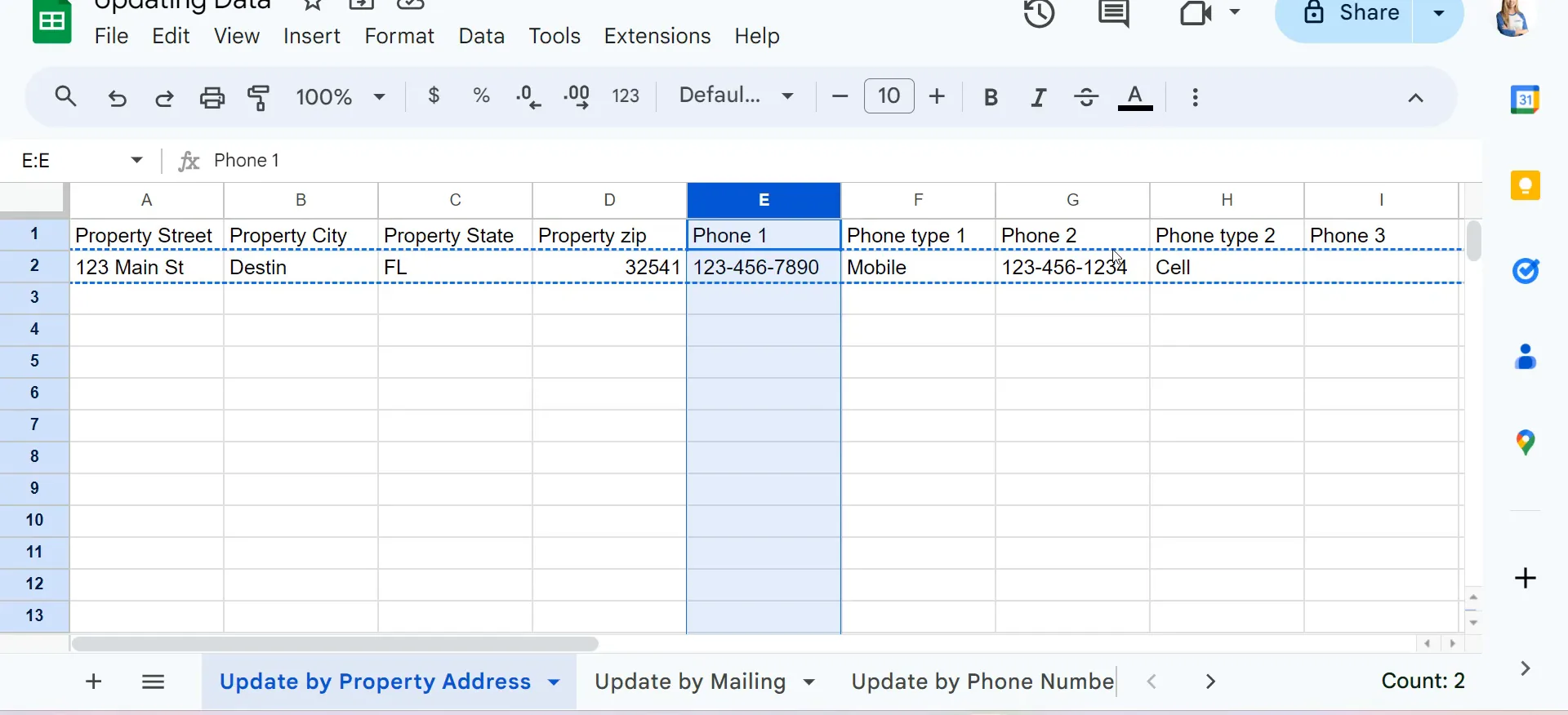Open the zoom 100% dropdown
The width and height of the screenshot is (1568, 715).
[340, 97]
